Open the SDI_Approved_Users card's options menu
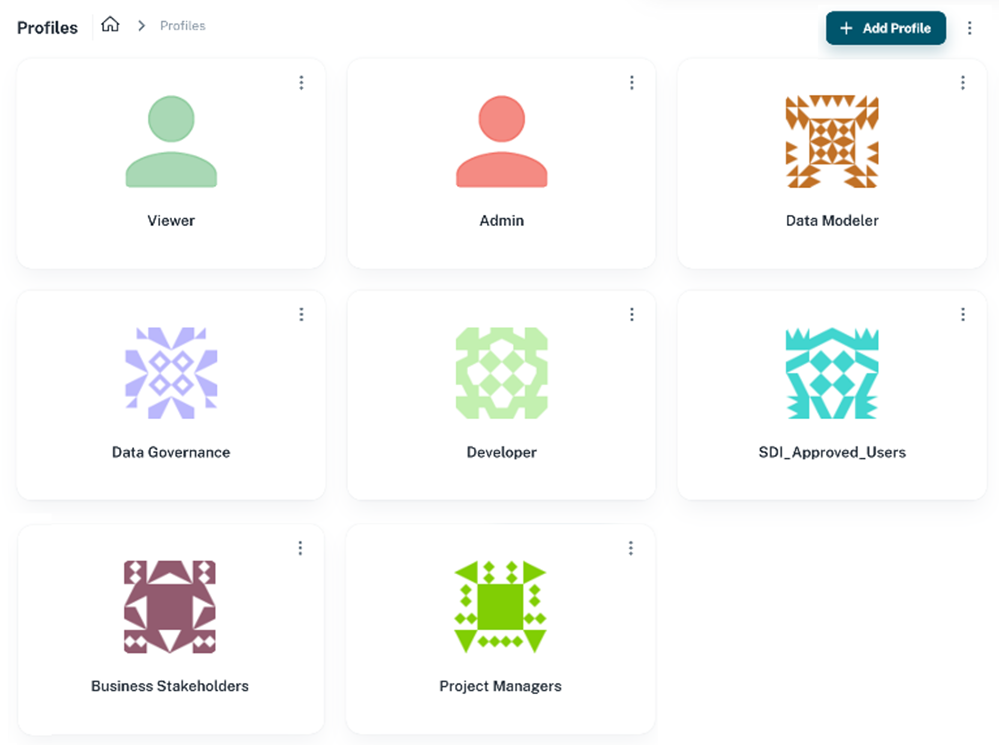Image resolution: width=999 pixels, height=745 pixels. [963, 314]
